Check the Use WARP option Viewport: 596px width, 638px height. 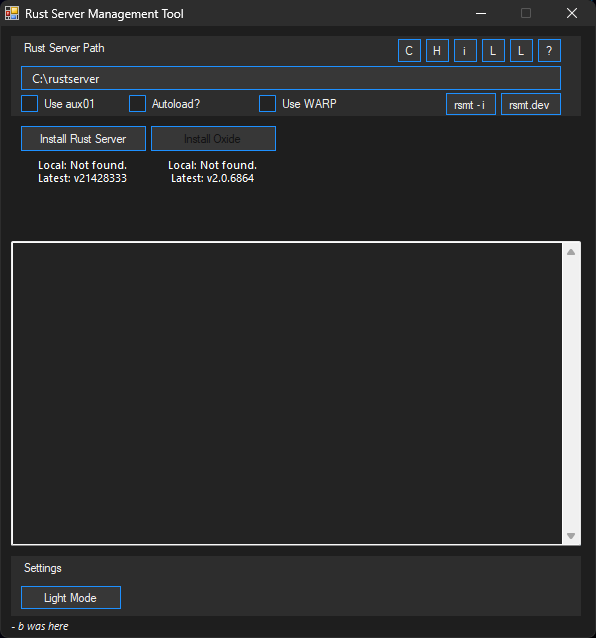coord(267,104)
